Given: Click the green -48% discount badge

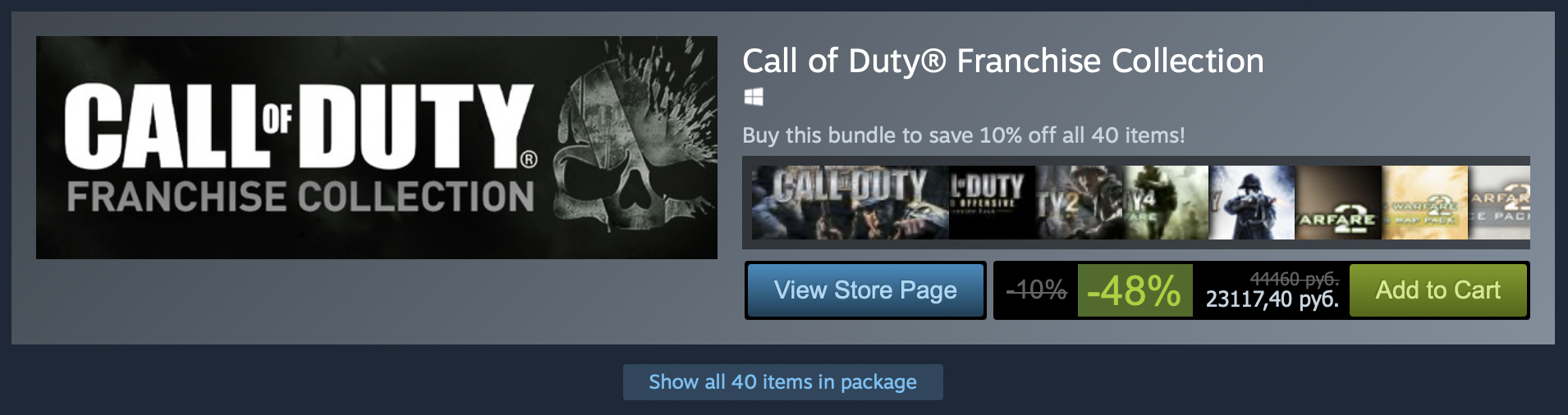Looking at the screenshot, I should [x=1135, y=290].
